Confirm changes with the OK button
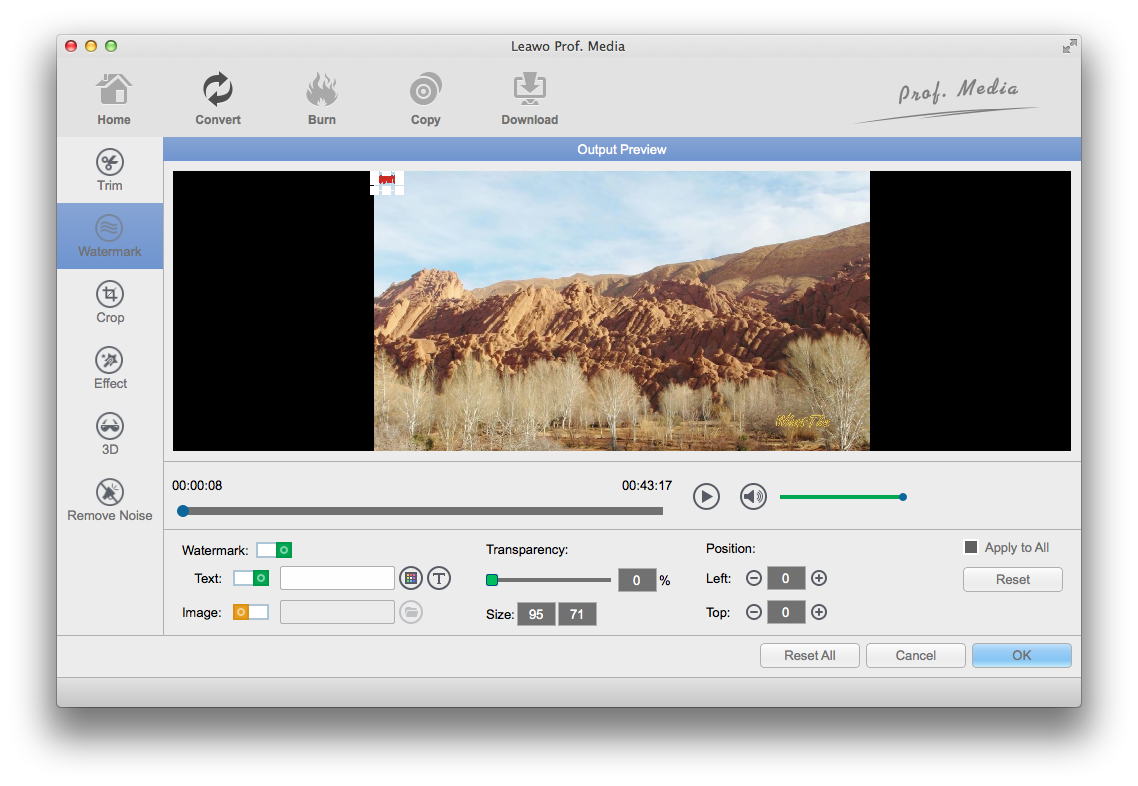 coord(1021,655)
